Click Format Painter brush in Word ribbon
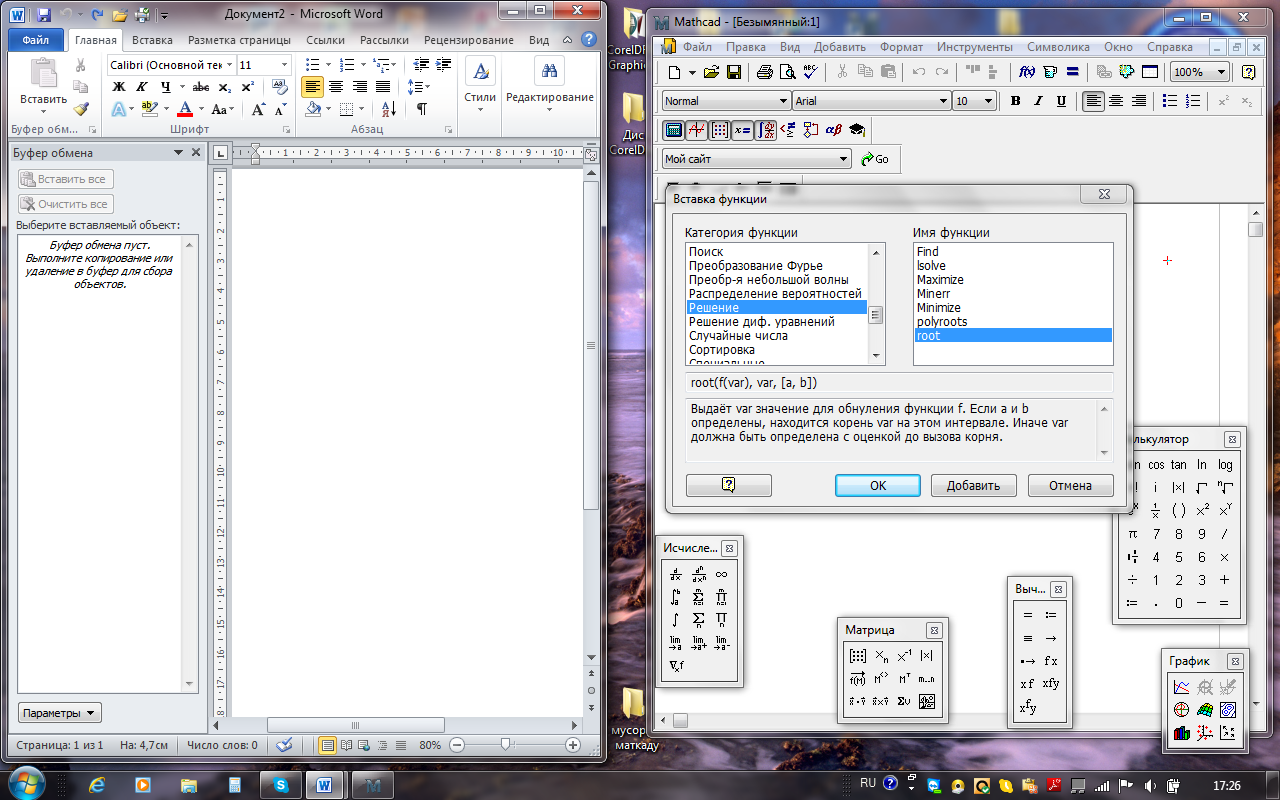Image resolution: width=1280 pixels, height=800 pixels. (x=81, y=109)
